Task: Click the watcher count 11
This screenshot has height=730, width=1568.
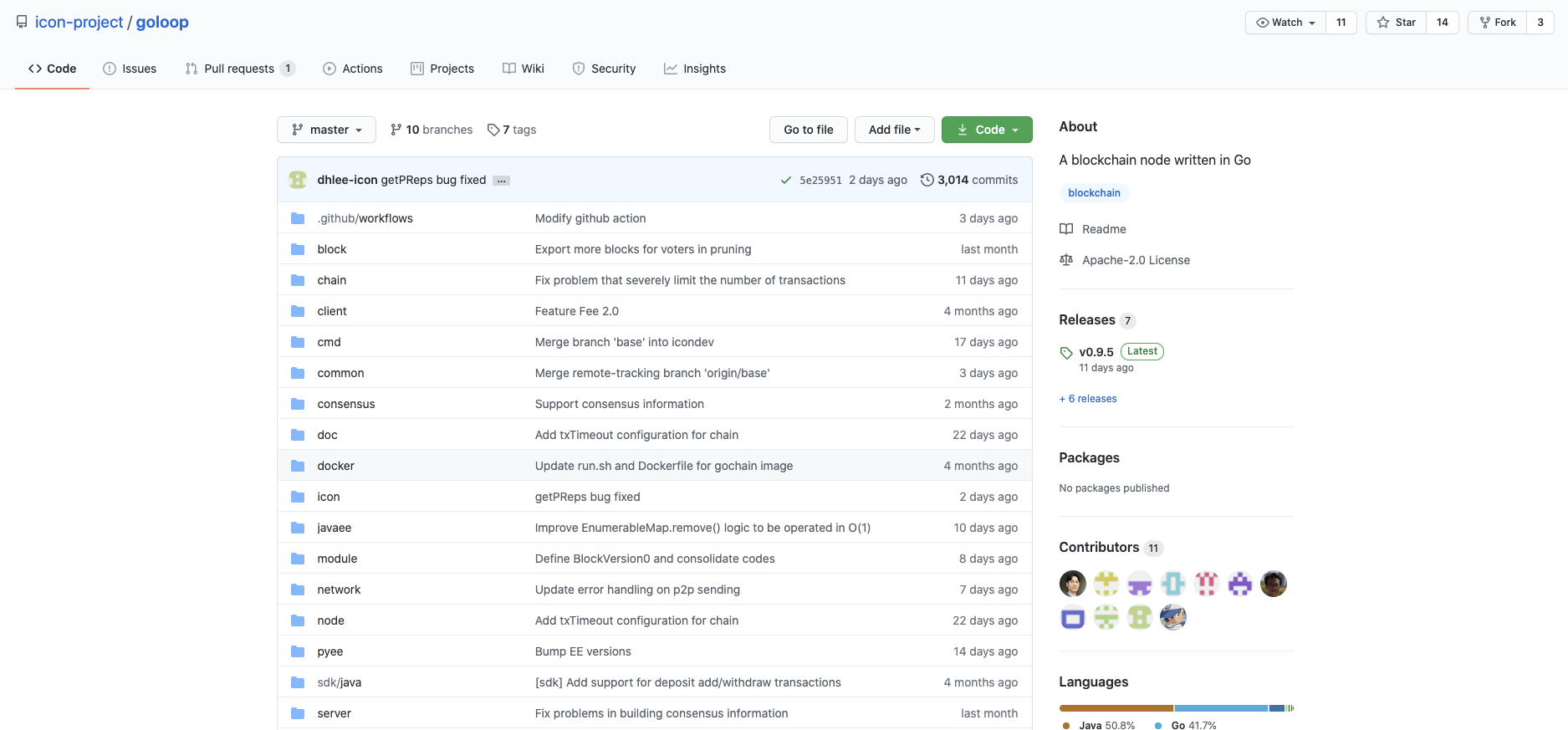Action: 1341,23
